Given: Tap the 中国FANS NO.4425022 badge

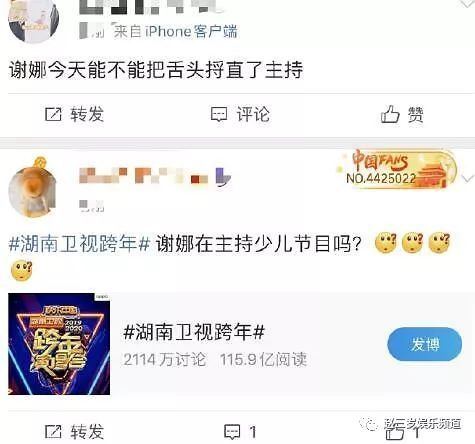Looking at the screenshot, I should [x=399, y=169].
